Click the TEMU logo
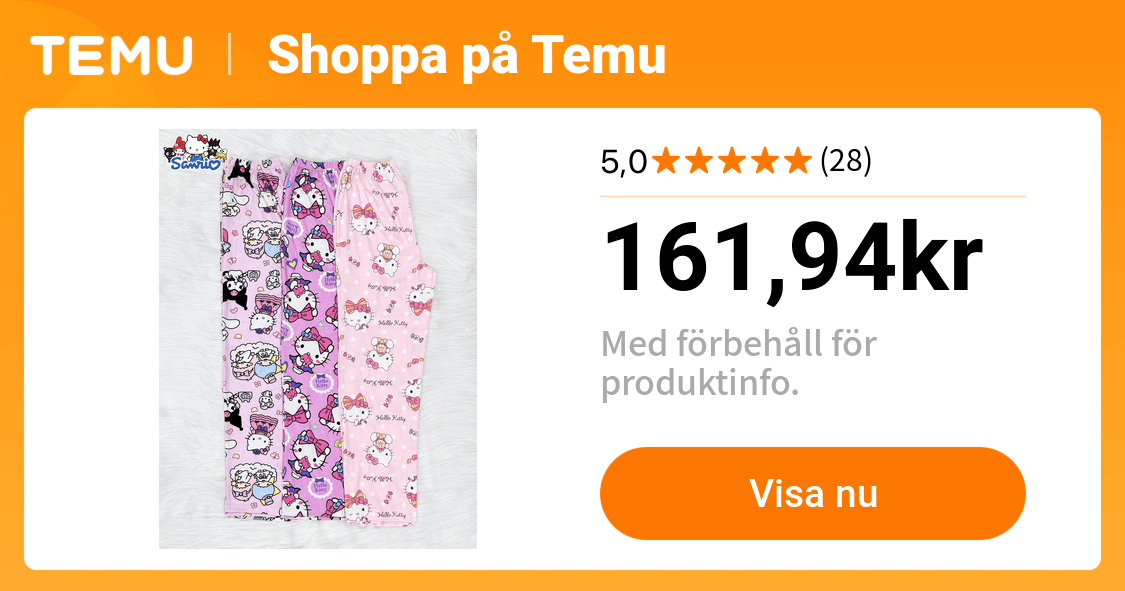The image size is (1125, 591). (x=110, y=56)
